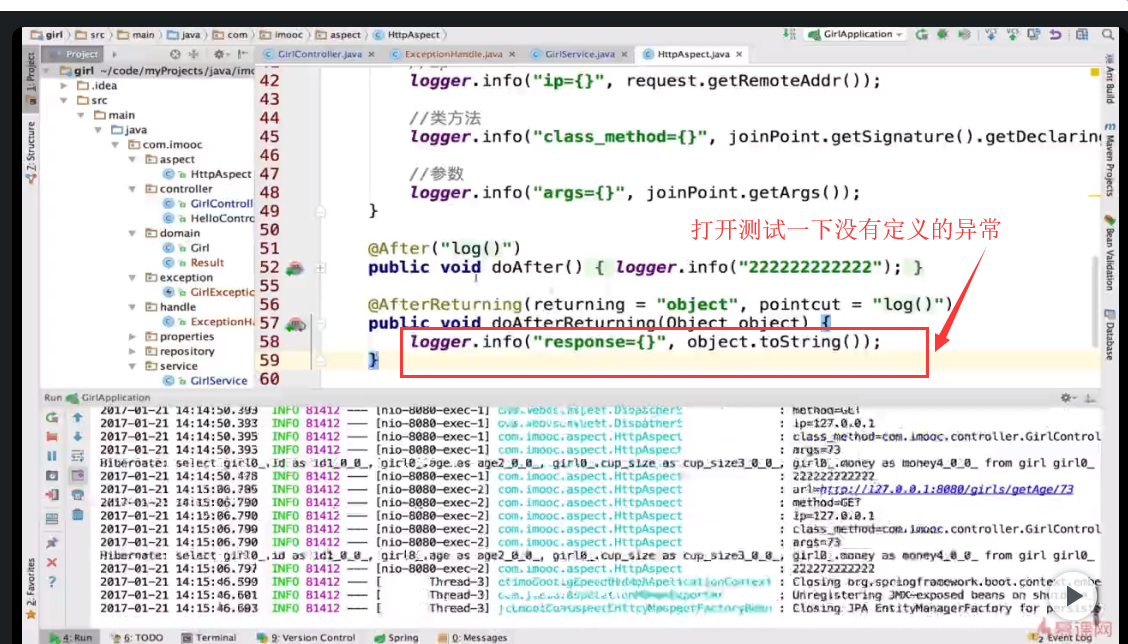This screenshot has width=1128, height=644.
Task: Click the yellow inspection status indicator
Action: [1095, 73]
